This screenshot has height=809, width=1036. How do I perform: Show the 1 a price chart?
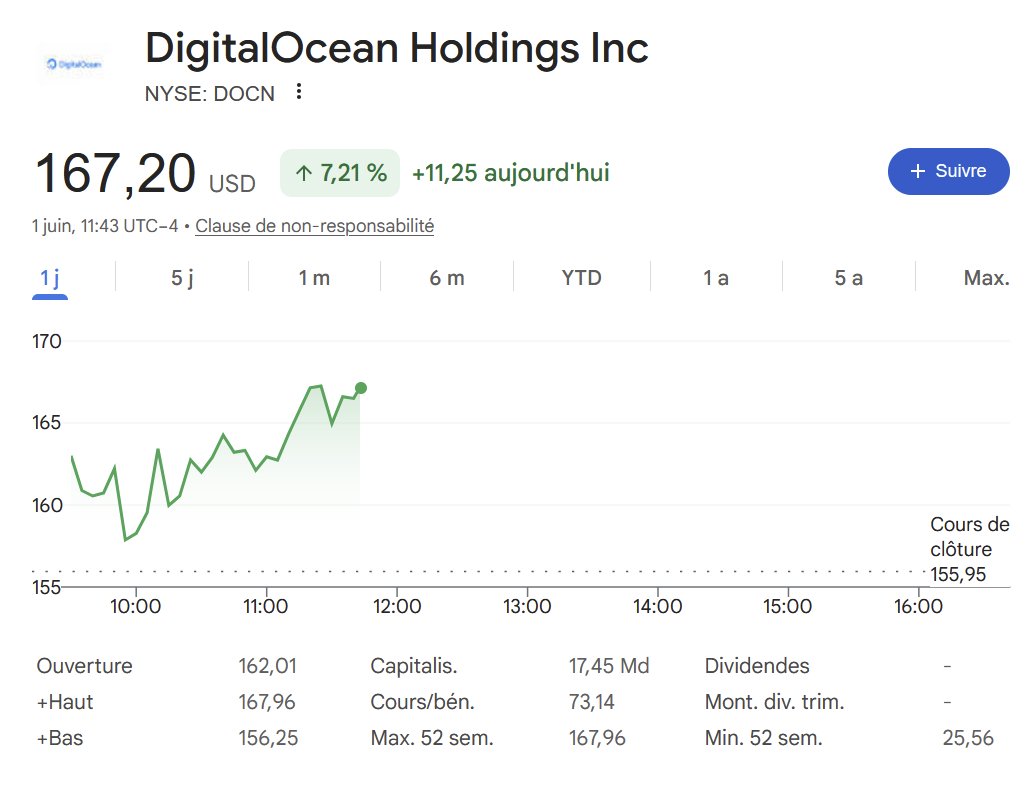click(716, 278)
